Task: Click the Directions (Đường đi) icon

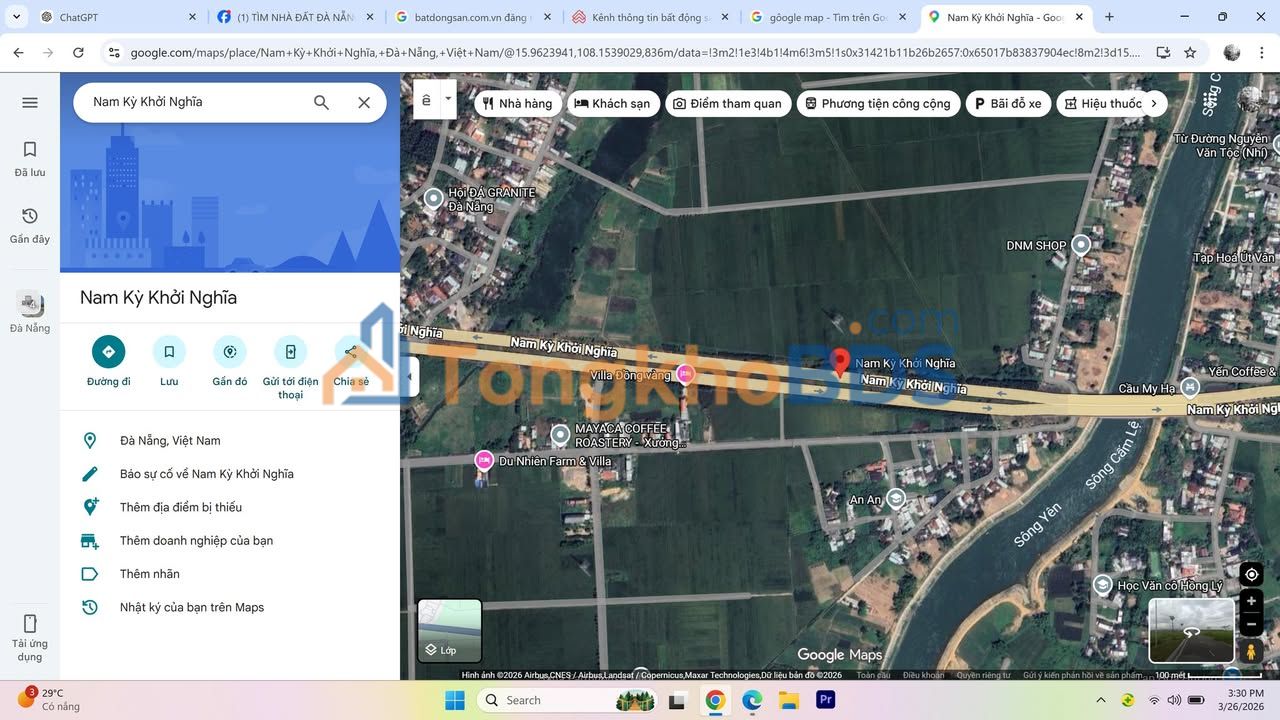Action: (x=108, y=351)
